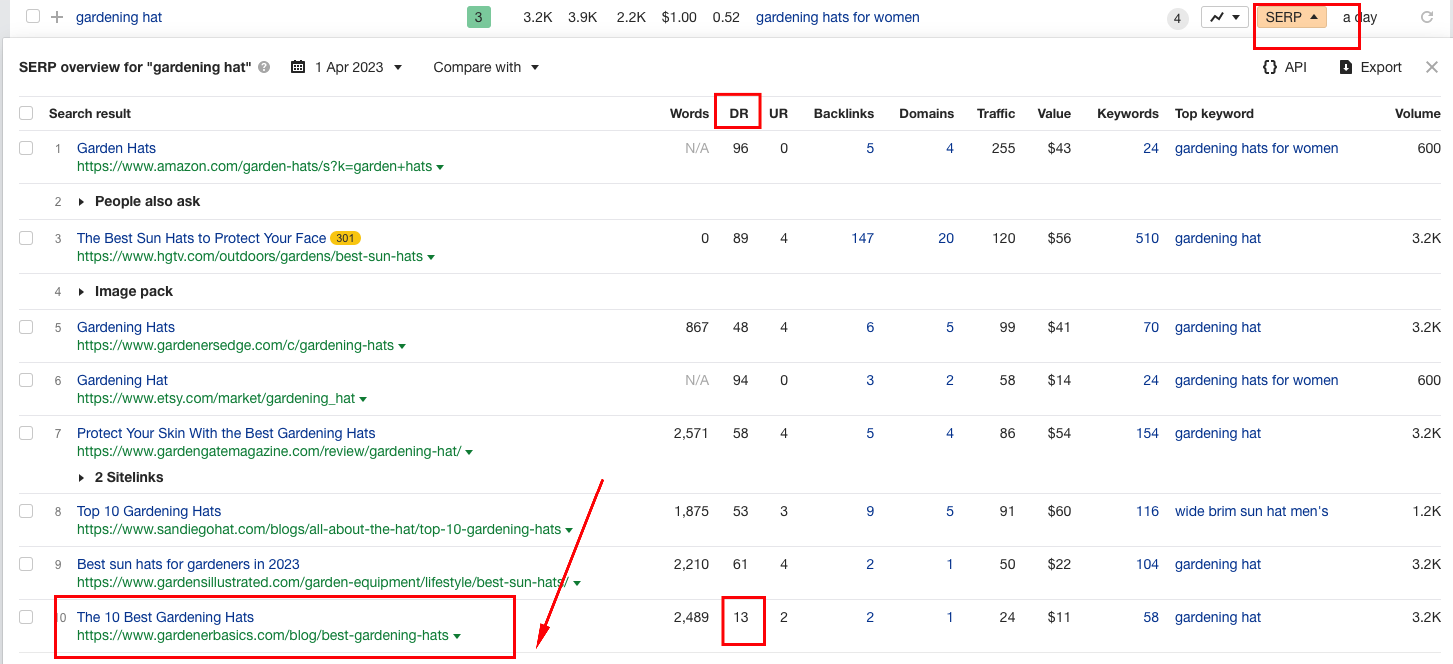Image resolution: width=1453 pixels, height=664 pixels.
Task: Click the 301 redirect badge
Action: click(345, 238)
